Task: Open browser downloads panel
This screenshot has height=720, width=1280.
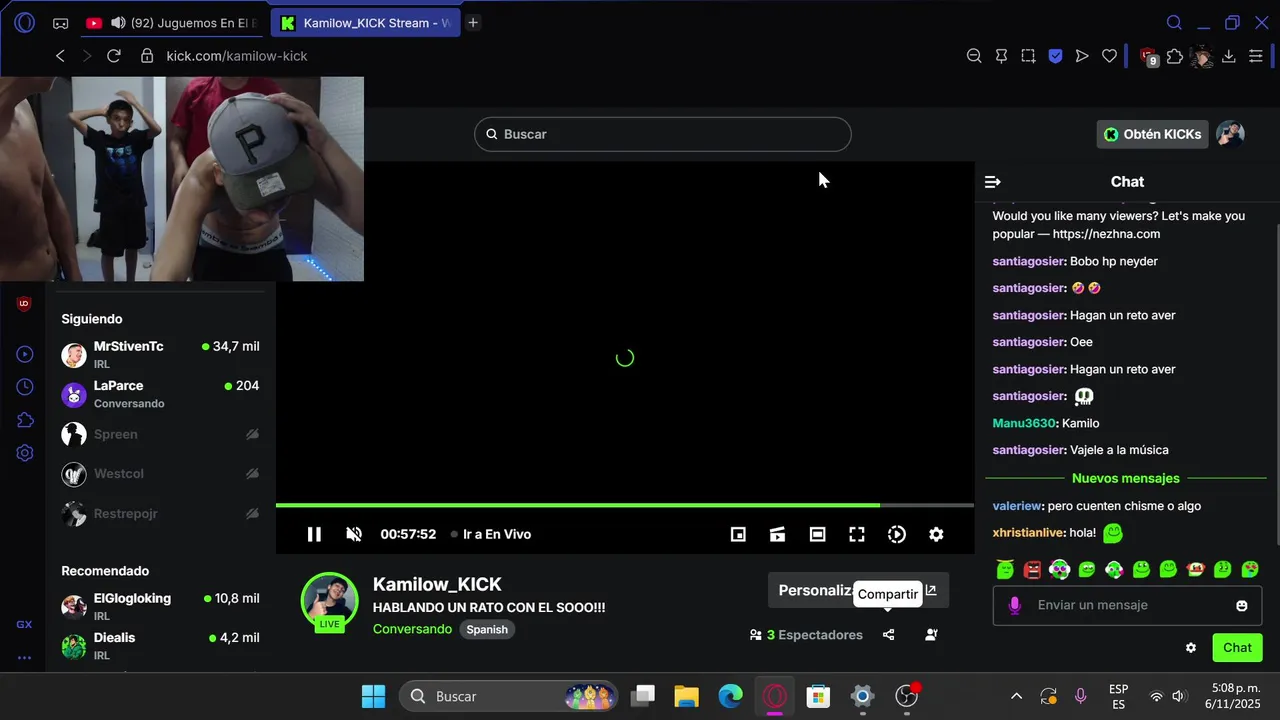Action: click(1229, 56)
